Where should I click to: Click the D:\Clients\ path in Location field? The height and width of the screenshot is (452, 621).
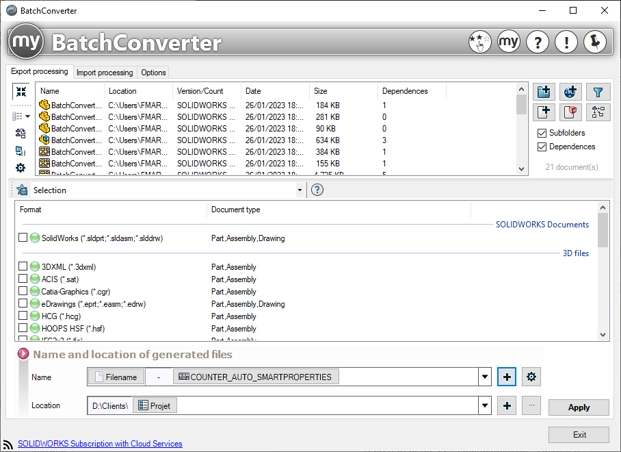110,406
